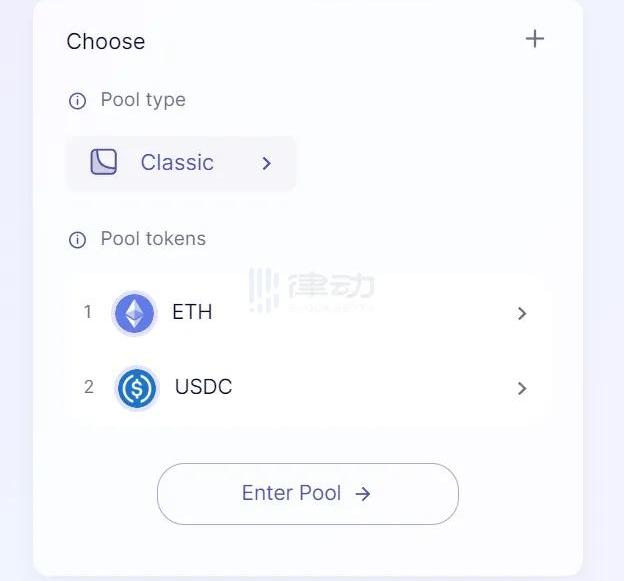The width and height of the screenshot is (624, 581).
Task: Click the Classic pool shape icon
Action: click(104, 162)
